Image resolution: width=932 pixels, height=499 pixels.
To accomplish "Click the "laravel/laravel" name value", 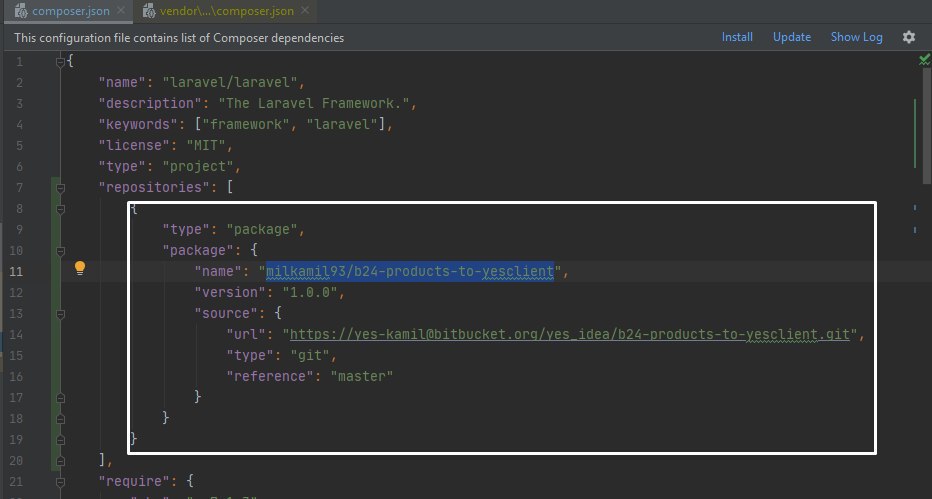I will pyautogui.click(x=229, y=83).
